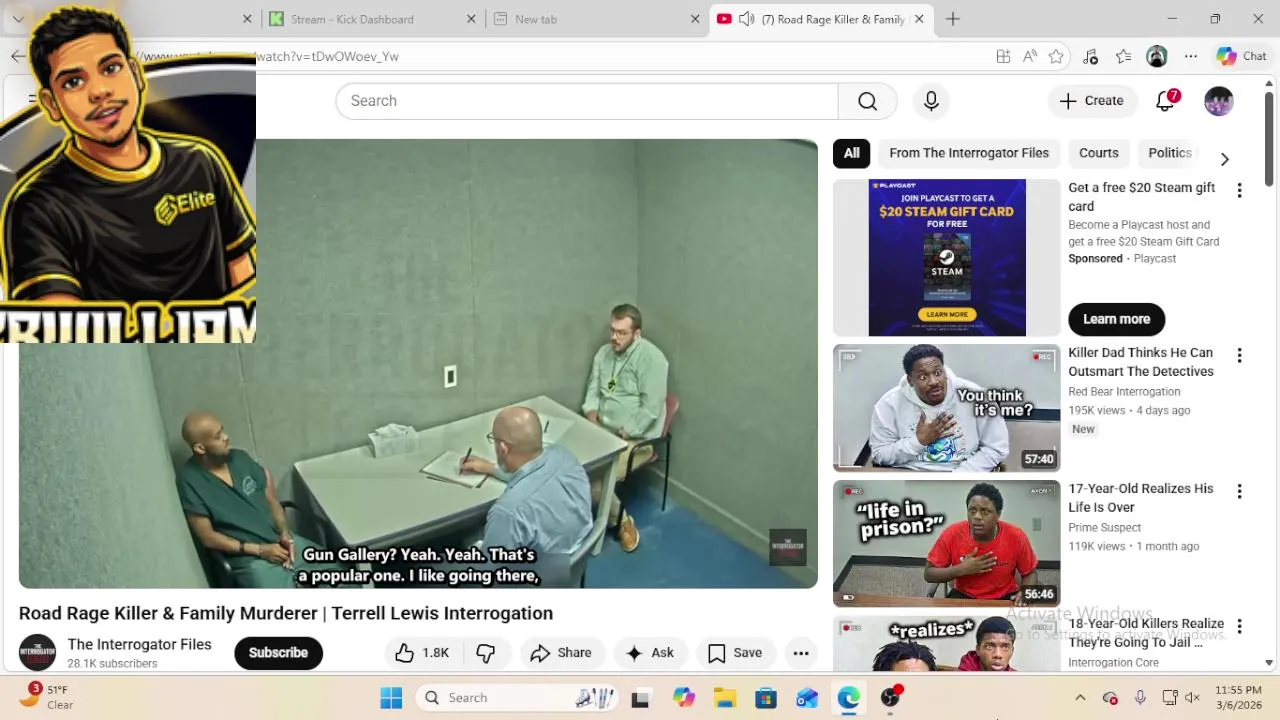Close the Kick Dashboard tab
Image resolution: width=1280 pixels, height=720 pixels.
[x=473, y=19]
